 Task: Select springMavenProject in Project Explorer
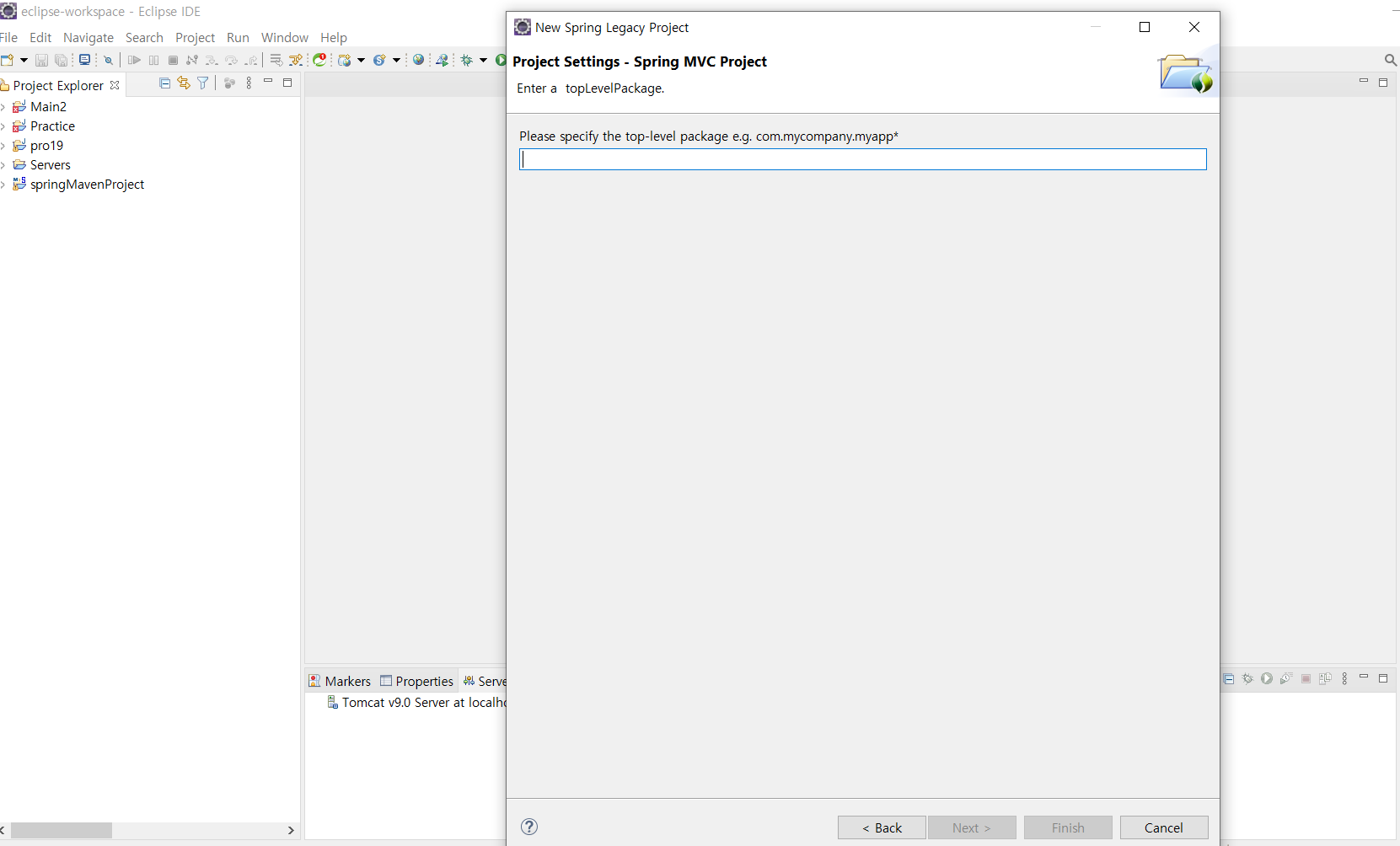[x=87, y=185]
